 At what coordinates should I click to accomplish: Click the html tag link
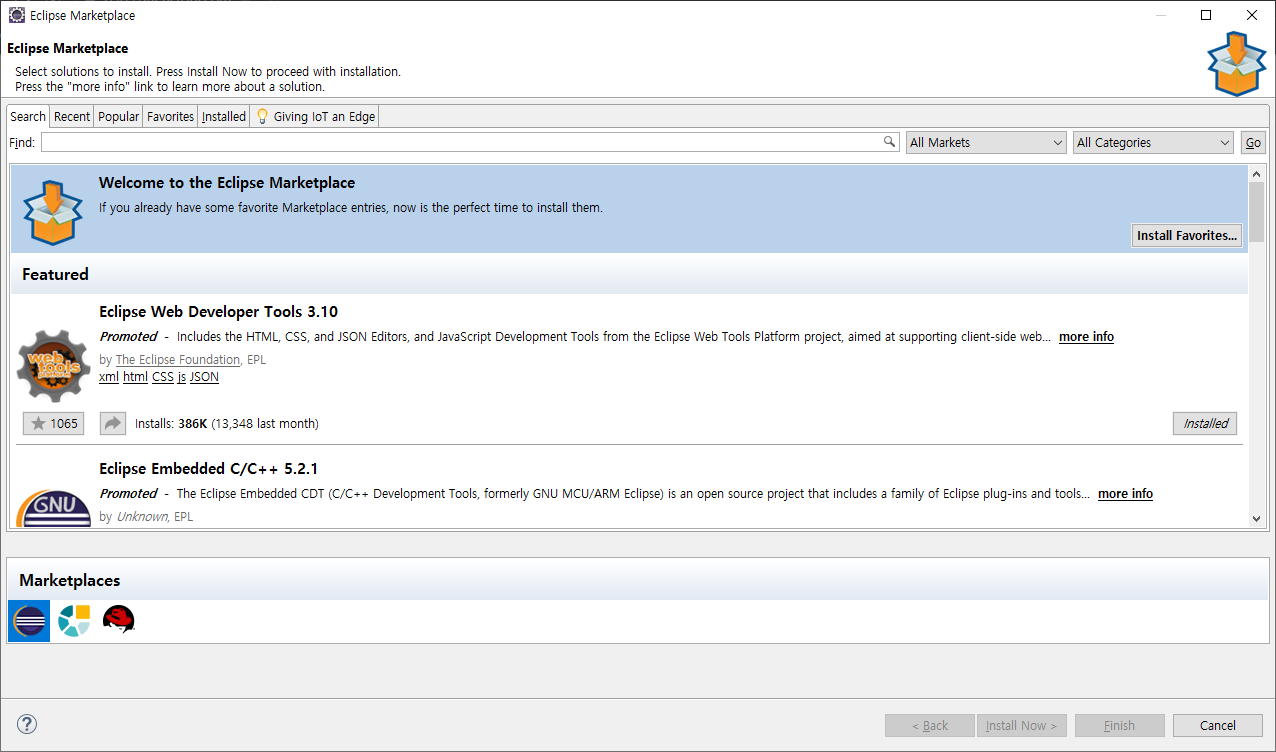(x=135, y=377)
